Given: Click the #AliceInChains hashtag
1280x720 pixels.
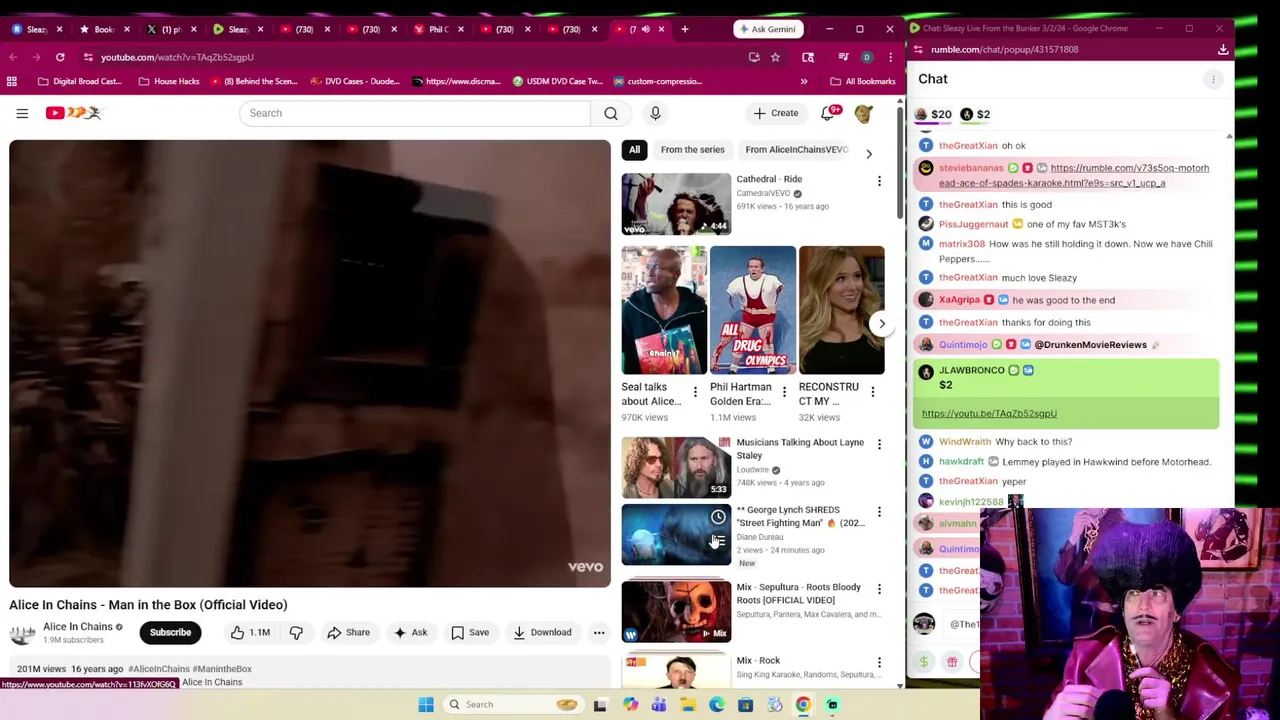Looking at the screenshot, I should coord(158,669).
